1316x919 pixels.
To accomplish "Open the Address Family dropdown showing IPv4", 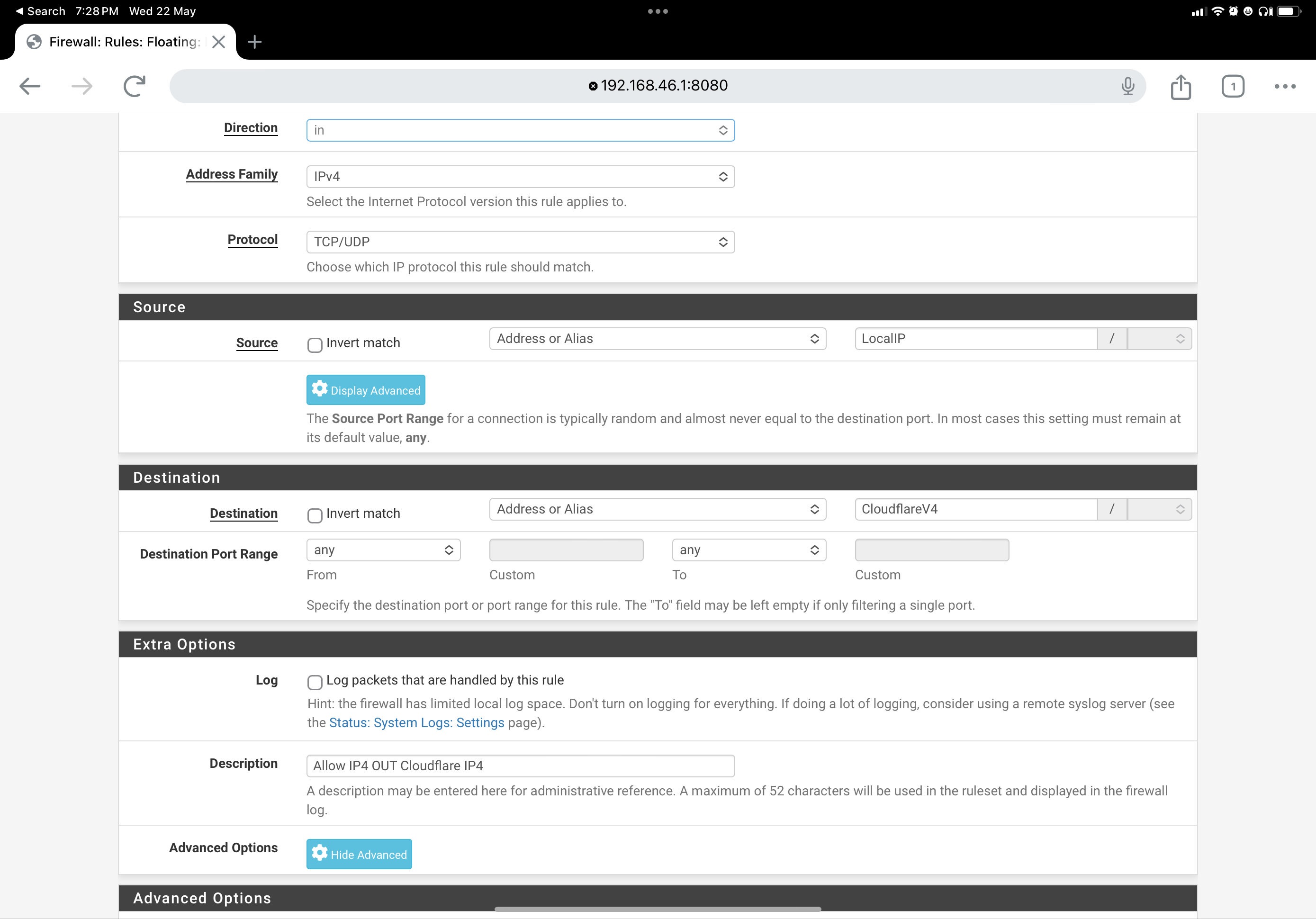I will click(521, 177).
